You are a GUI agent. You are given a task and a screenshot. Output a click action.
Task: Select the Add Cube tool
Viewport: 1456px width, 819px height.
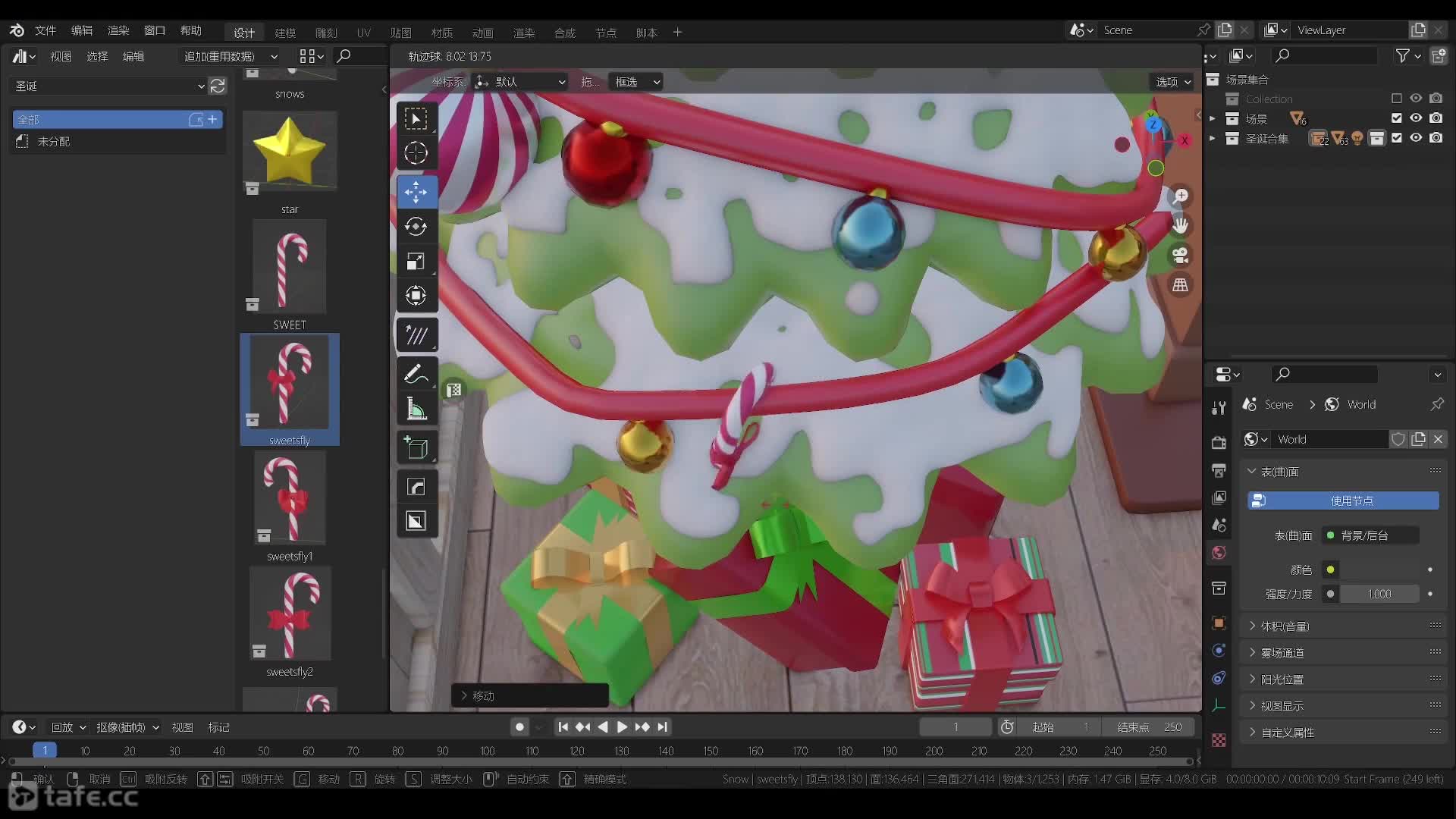(416, 448)
